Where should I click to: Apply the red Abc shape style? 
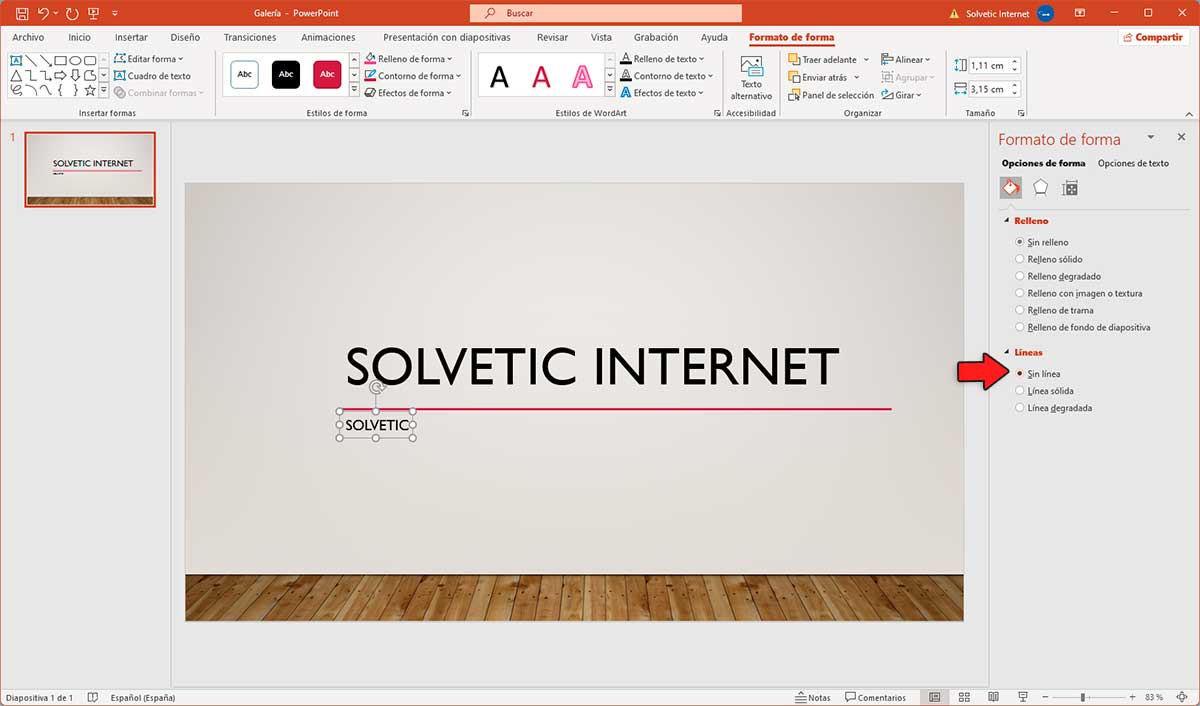click(327, 74)
